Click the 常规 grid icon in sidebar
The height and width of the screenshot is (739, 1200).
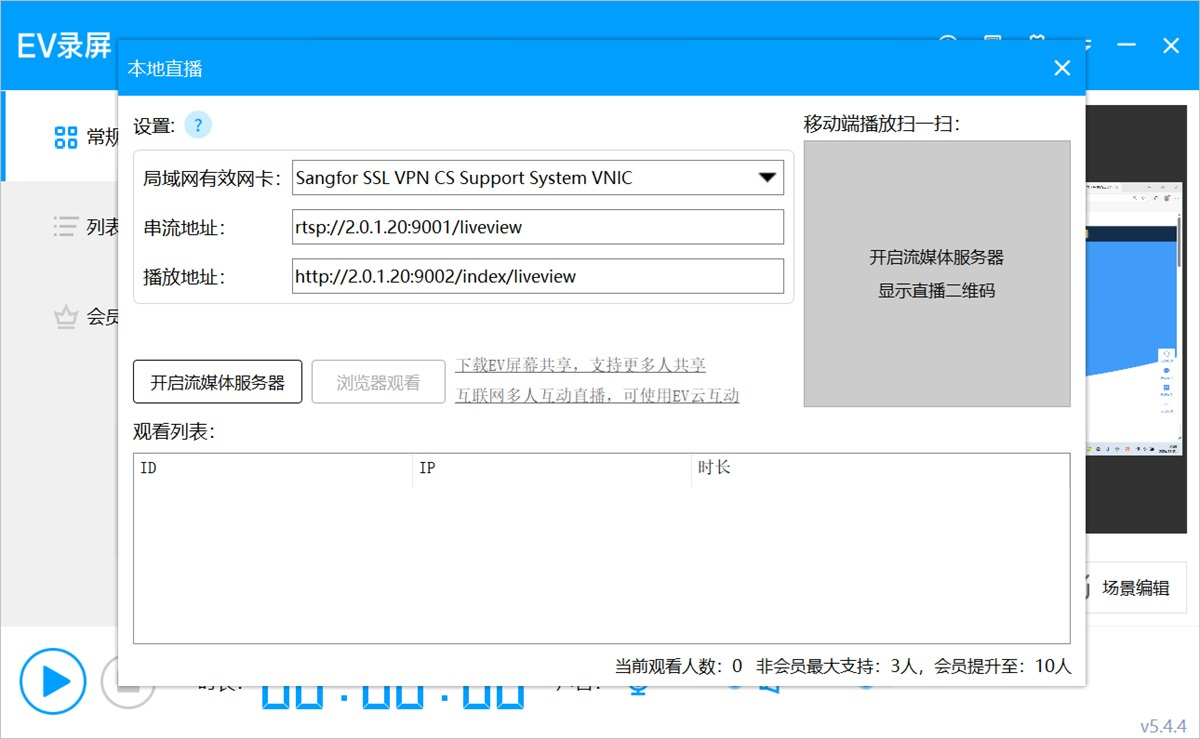pos(65,137)
